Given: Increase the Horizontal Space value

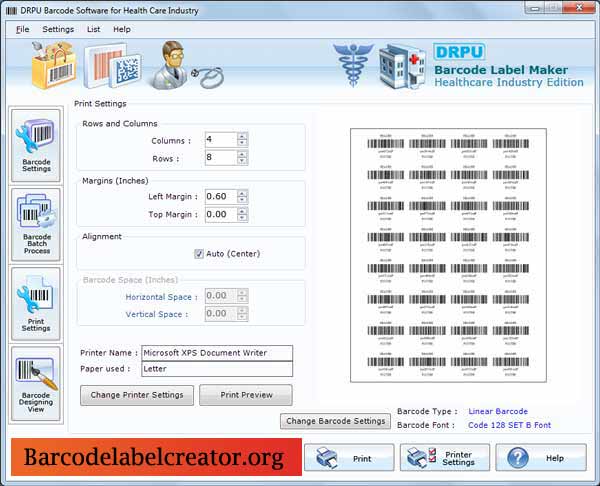Looking at the screenshot, I should [242, 292].
